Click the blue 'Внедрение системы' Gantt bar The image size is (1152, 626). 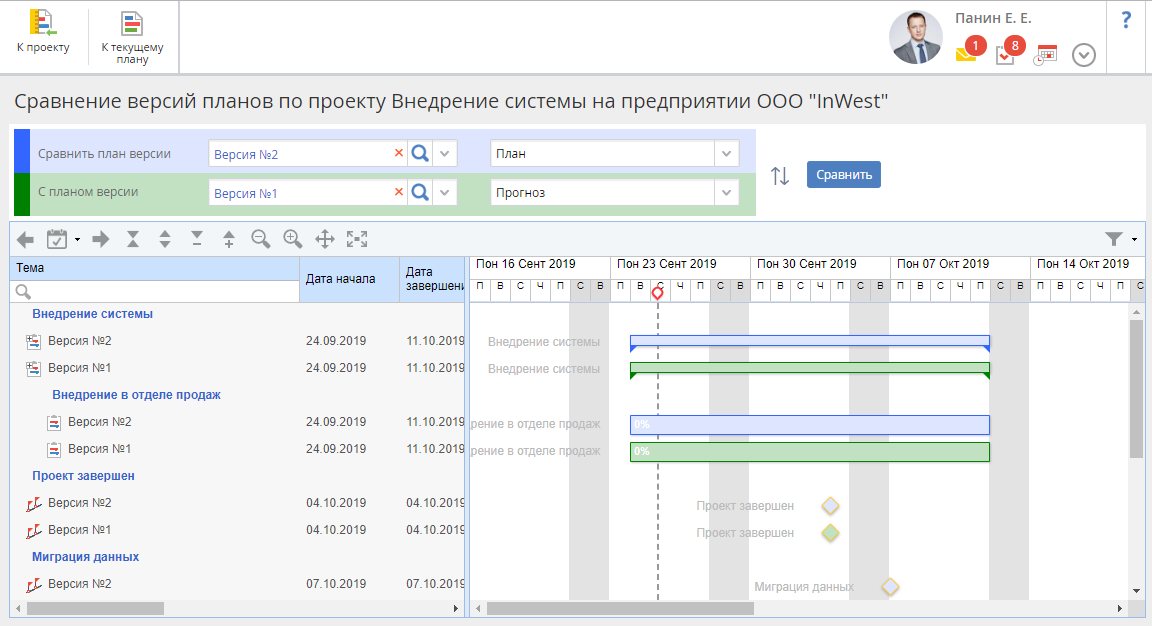(809, 341)
